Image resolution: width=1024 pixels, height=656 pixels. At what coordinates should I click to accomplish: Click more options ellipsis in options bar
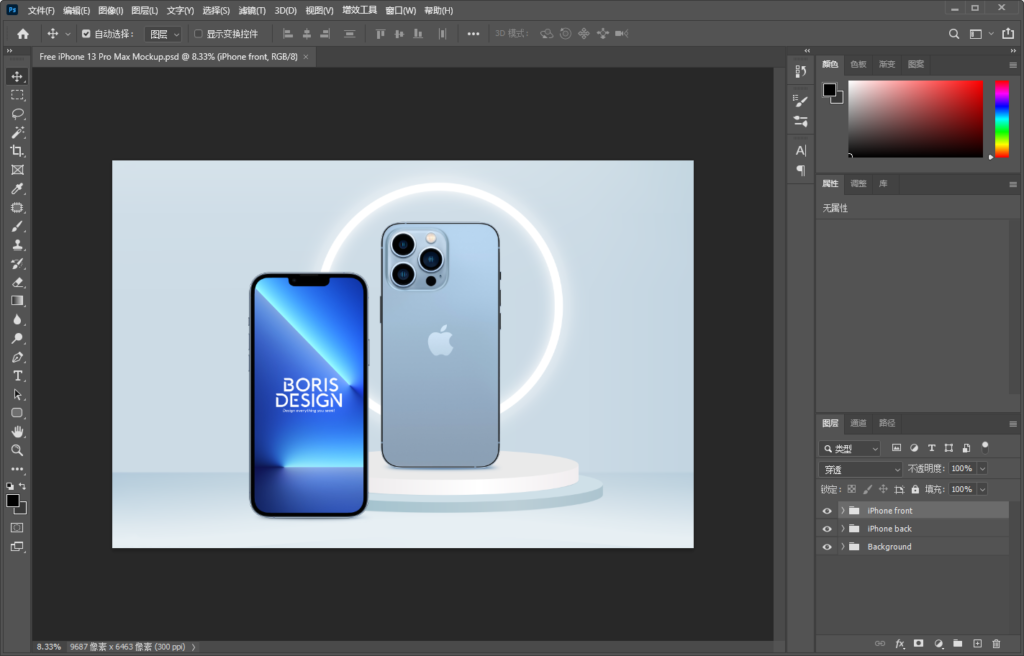[473, 34]
